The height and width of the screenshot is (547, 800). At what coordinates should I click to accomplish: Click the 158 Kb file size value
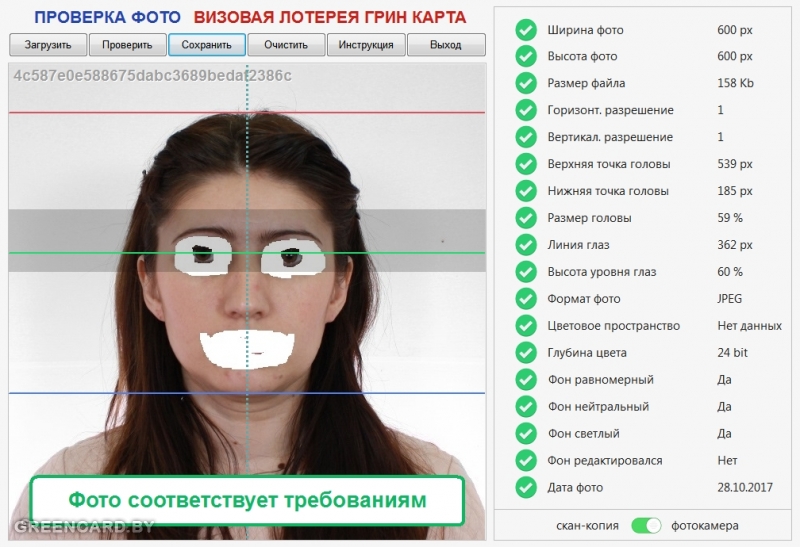(x=735, y=83)
